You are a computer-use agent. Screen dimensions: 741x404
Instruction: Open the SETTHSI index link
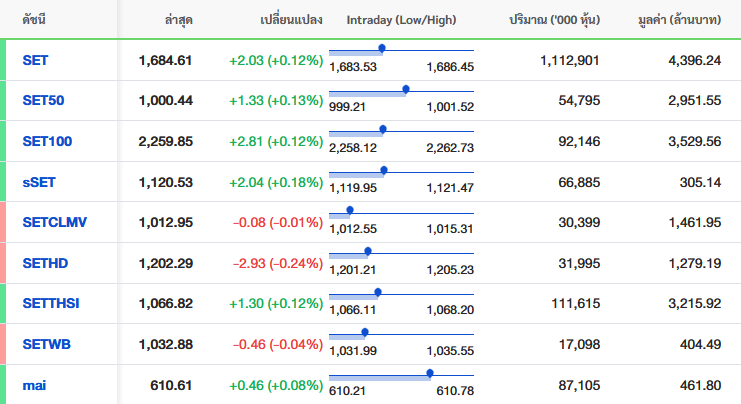click(51, 303)
